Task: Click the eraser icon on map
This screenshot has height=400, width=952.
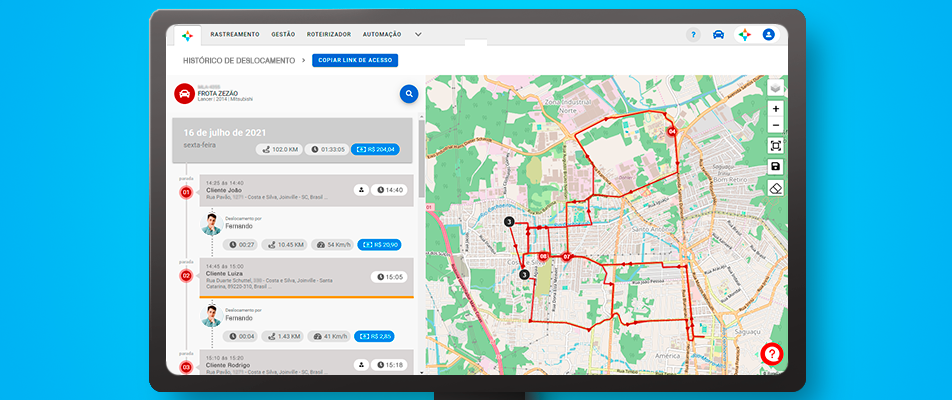Action: click(775, 188)
